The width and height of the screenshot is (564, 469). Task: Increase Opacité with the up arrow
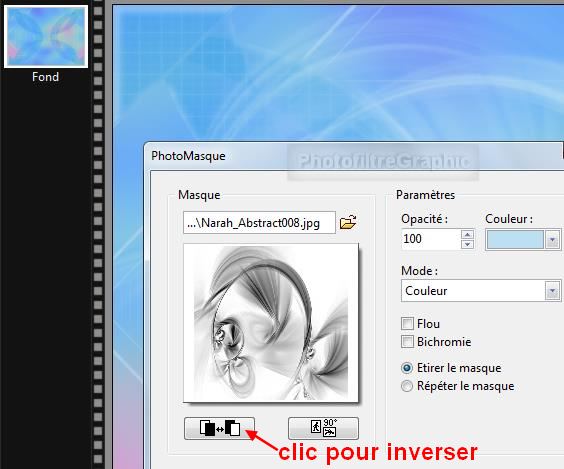[x=467, y=234]
